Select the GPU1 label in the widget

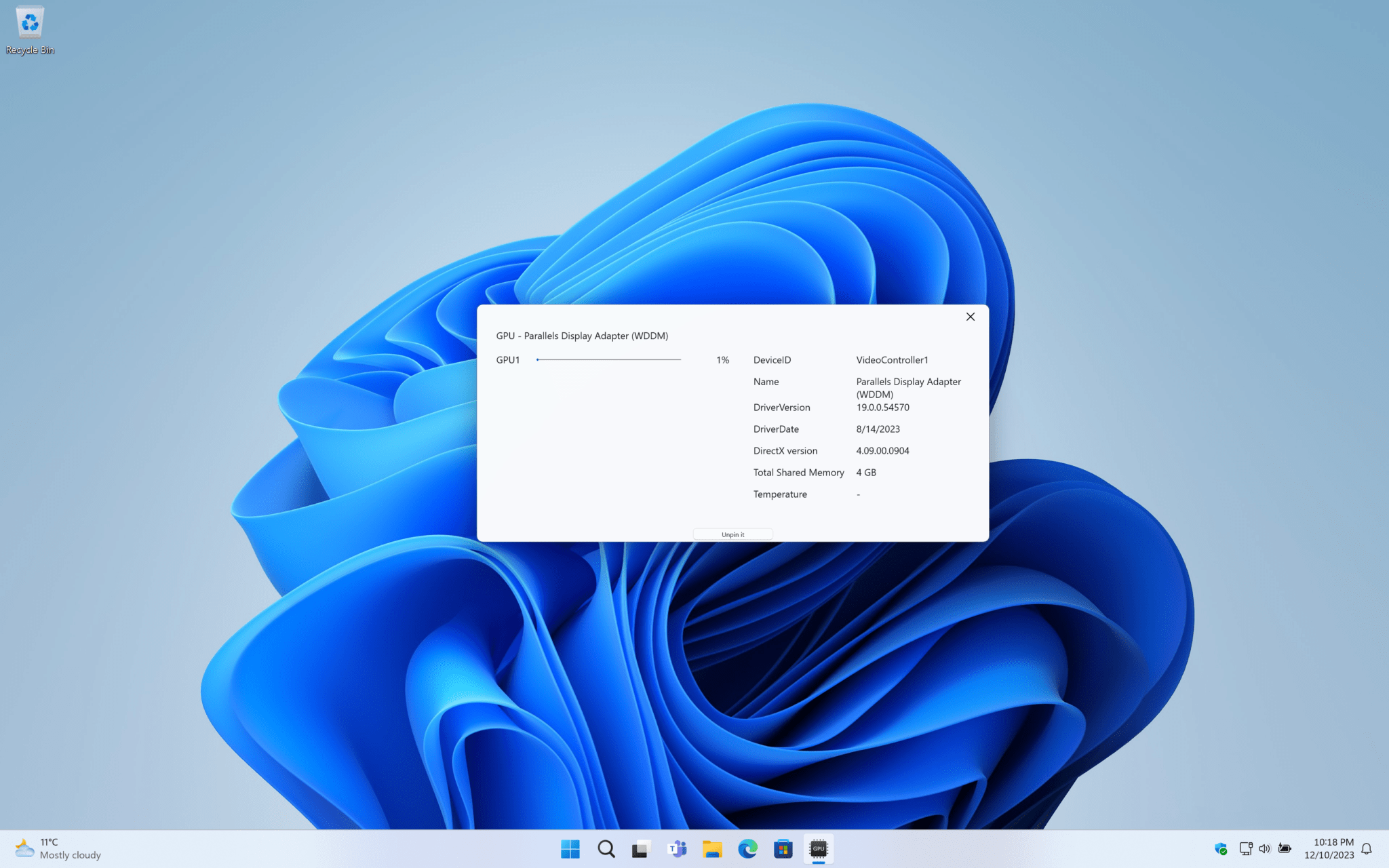coord(507,359)
